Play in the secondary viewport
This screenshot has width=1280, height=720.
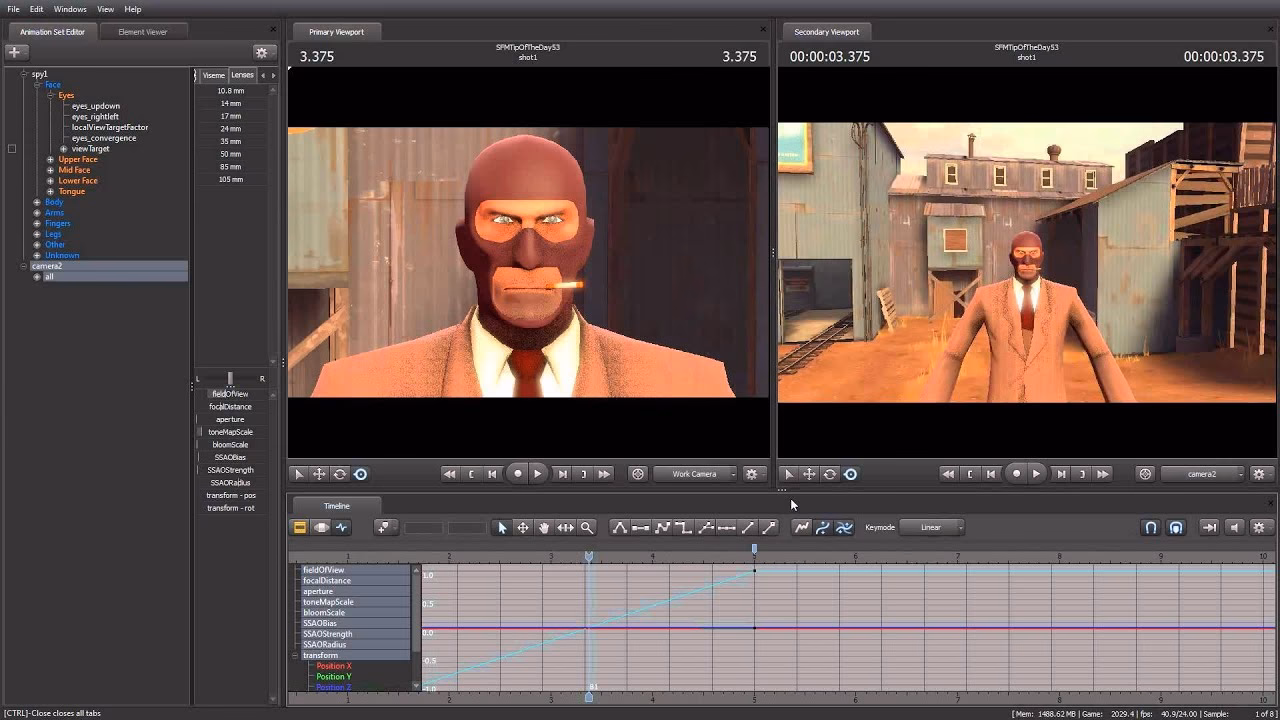tap(1036, 474)
